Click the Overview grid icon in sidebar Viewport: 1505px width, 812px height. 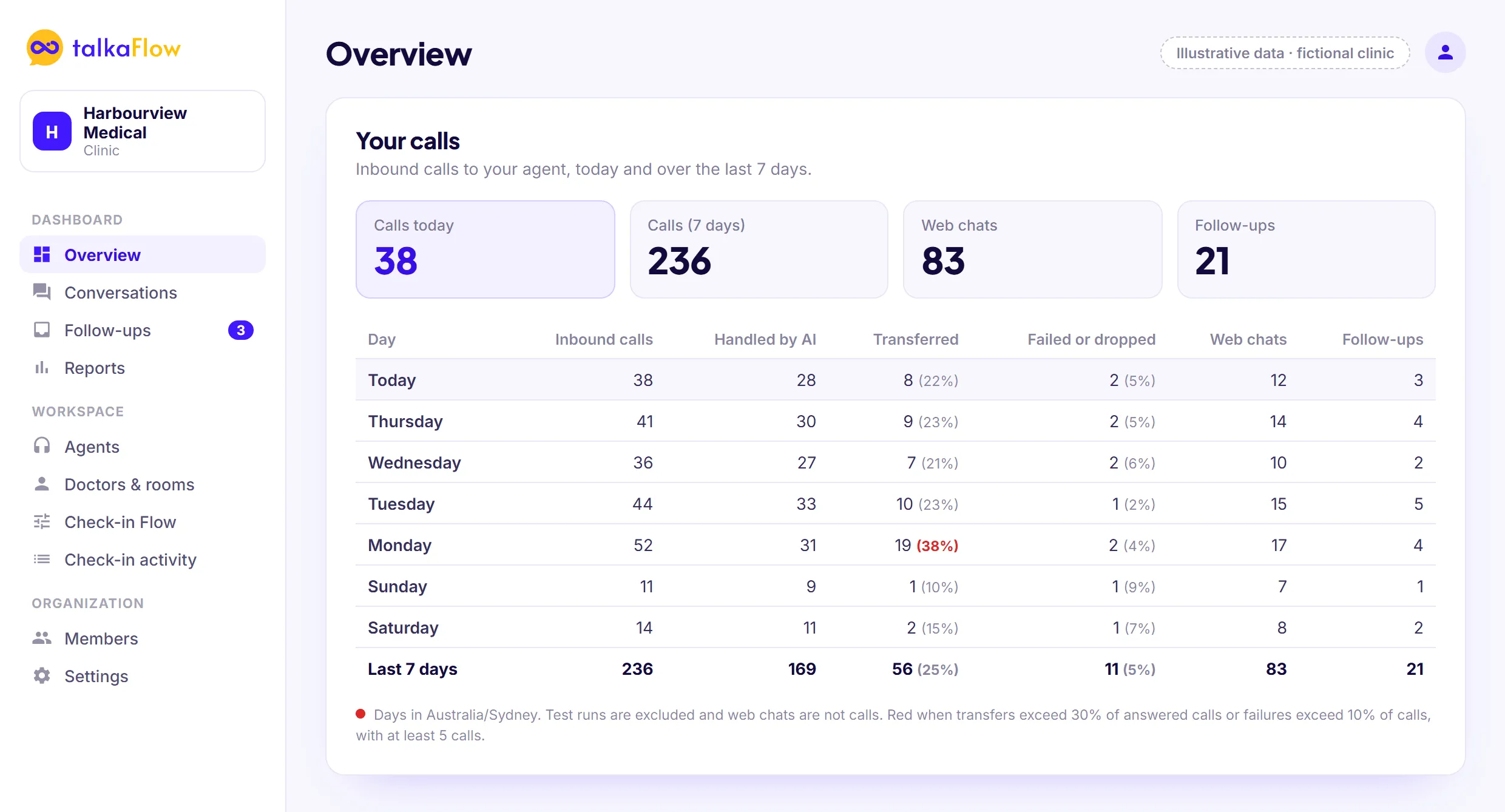42,255
